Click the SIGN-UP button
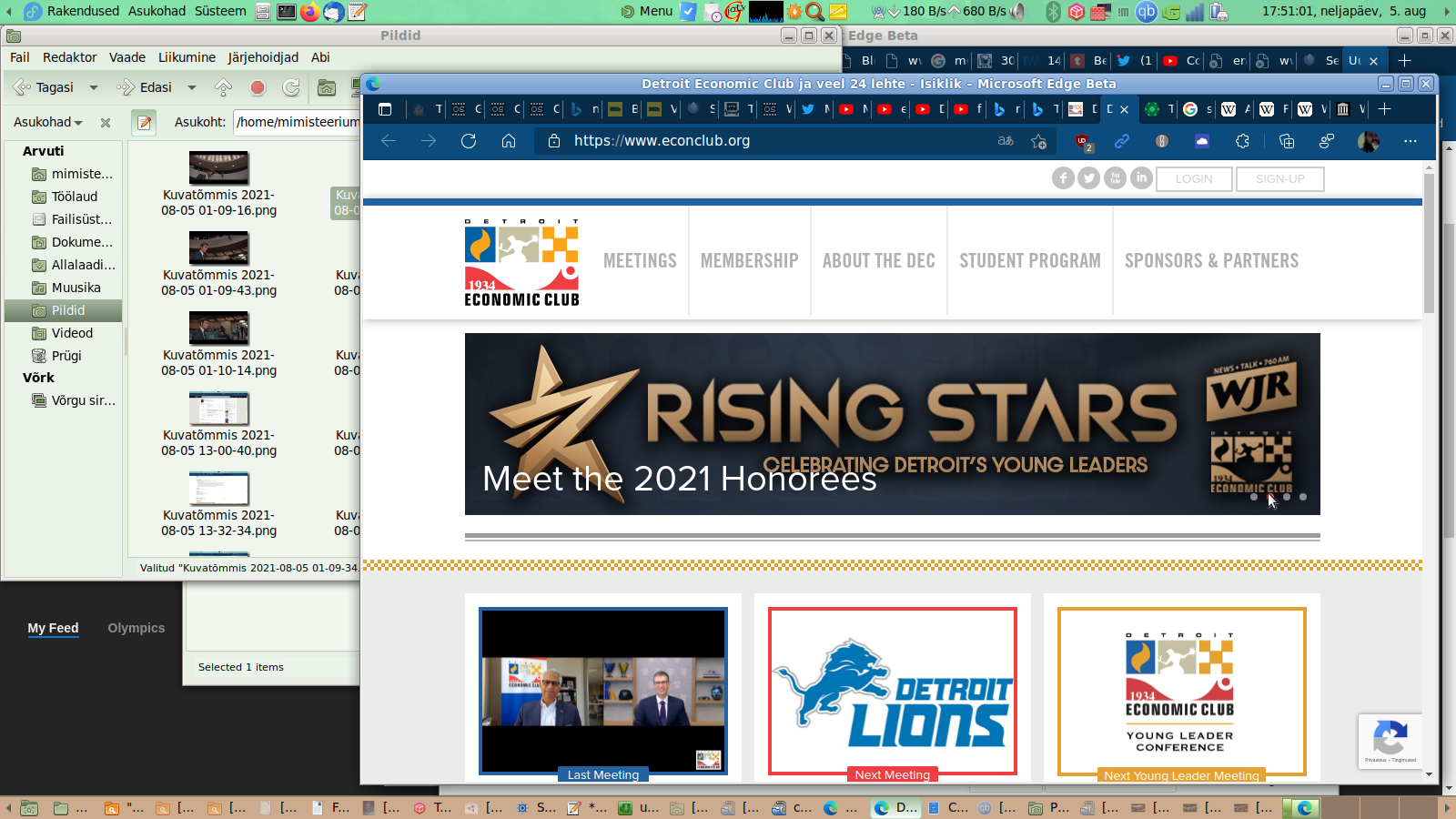This screenshot has width=1456, height=819. (x=1280, y=179)
